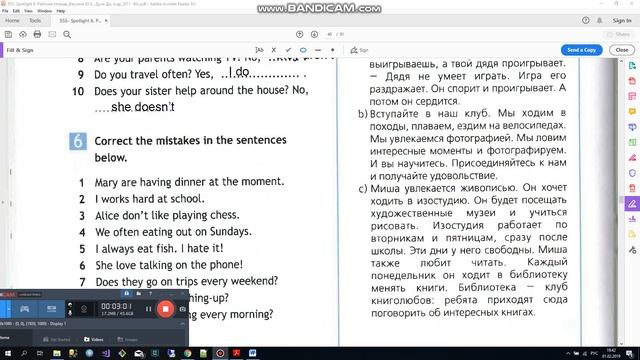640x360 pixels.
Task: Take a Bandicam screenshot with camera icon
Action: point(182,309)
